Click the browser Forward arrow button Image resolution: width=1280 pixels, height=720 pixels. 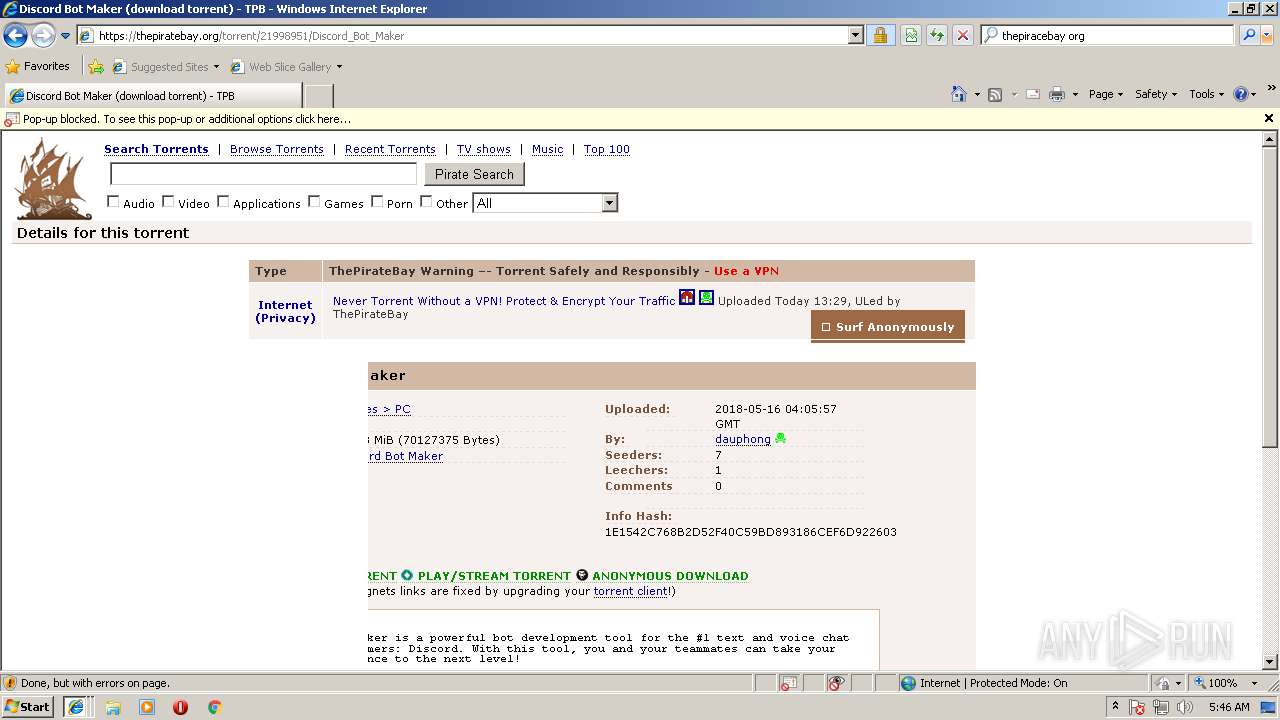43,35
